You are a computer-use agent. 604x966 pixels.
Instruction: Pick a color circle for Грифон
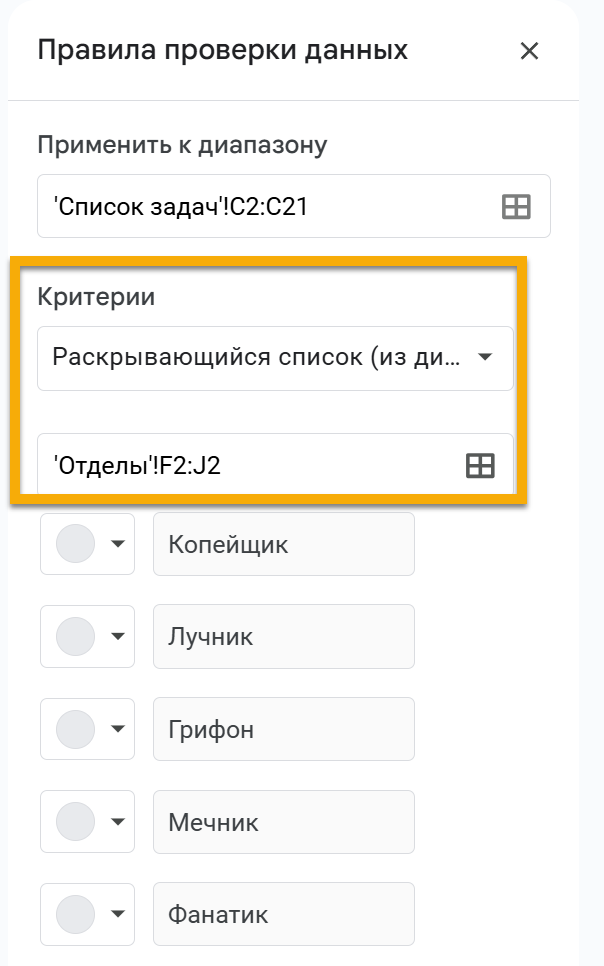pyautogui.click(x=75, y=728)
